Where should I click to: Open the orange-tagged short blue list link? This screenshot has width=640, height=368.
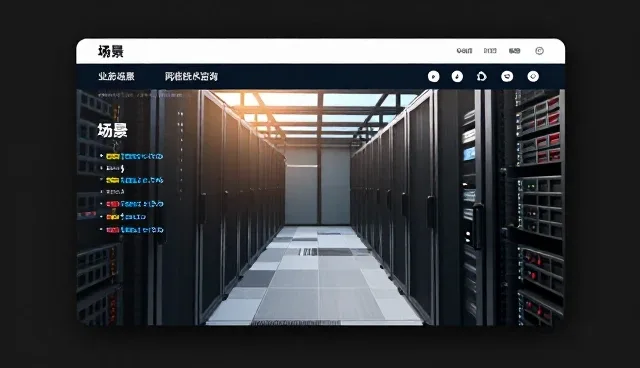point(126,217)
